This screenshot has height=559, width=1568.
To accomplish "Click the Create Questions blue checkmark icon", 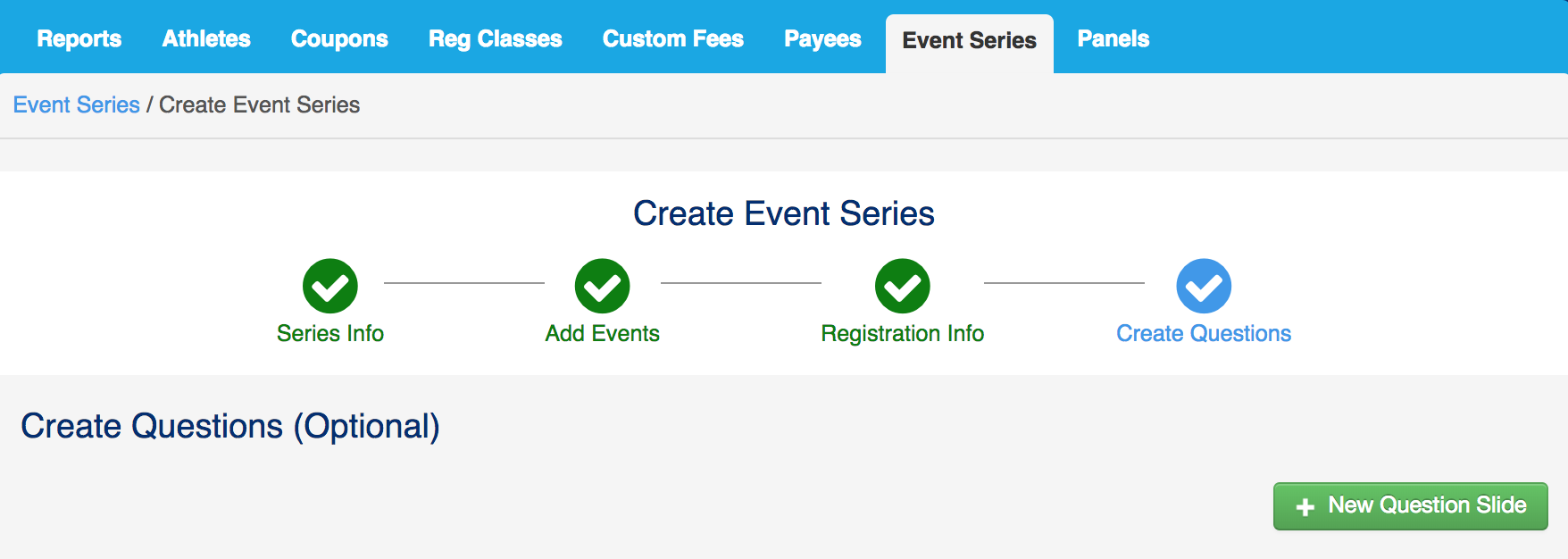I will (1204, 286).
